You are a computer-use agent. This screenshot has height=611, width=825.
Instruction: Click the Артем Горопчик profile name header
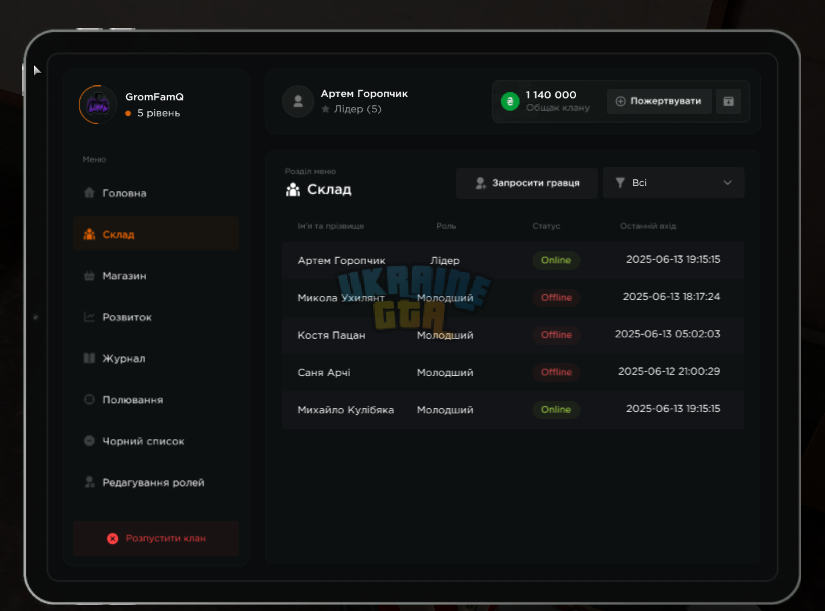(364, 94)
